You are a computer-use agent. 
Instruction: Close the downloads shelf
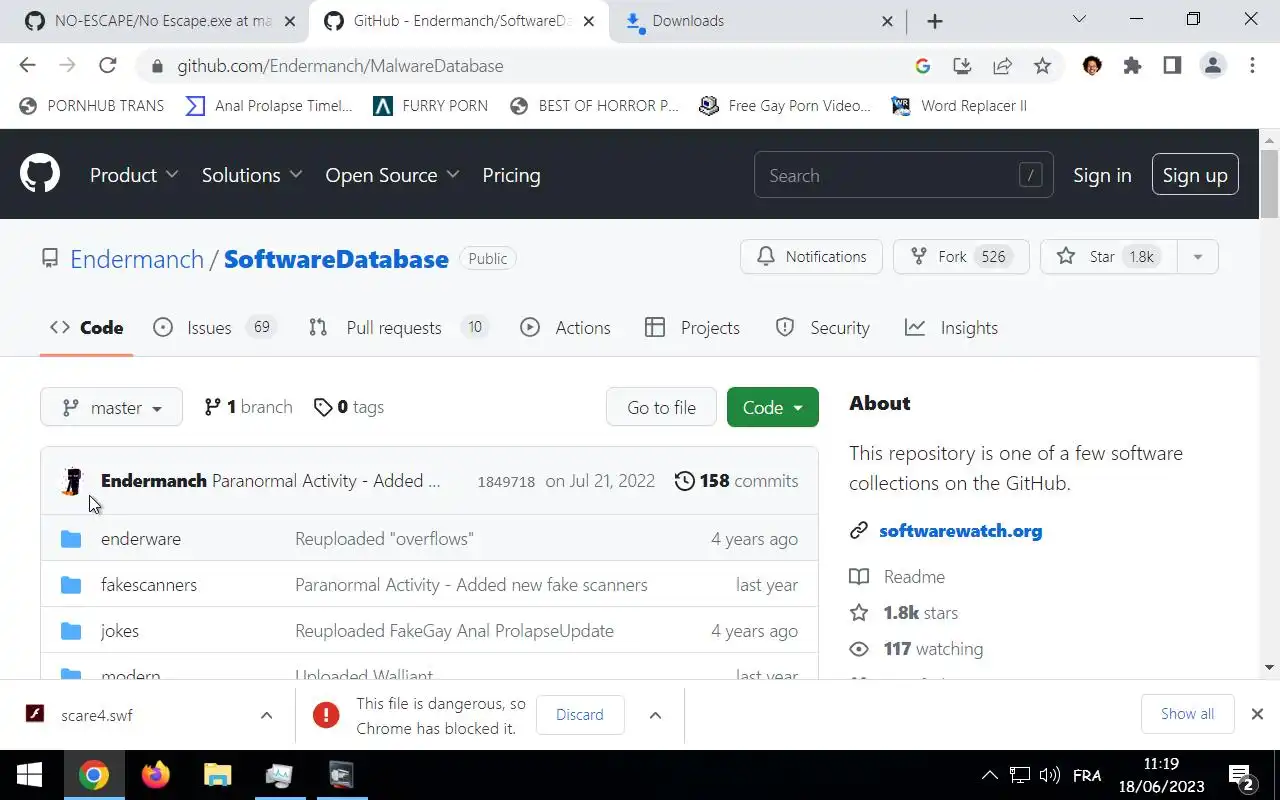1257,714
